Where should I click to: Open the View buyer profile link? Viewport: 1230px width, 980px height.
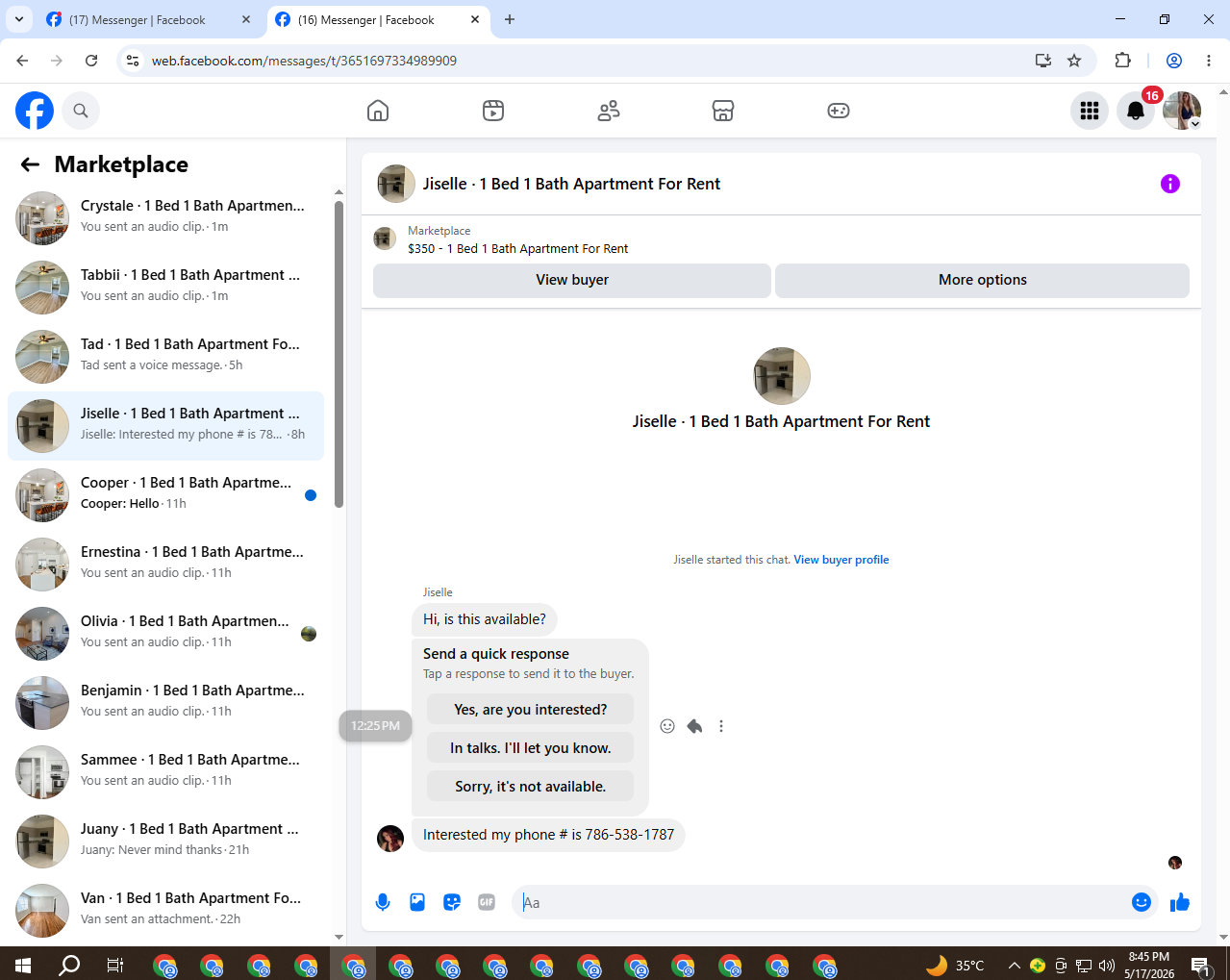(x=841, y=560)
